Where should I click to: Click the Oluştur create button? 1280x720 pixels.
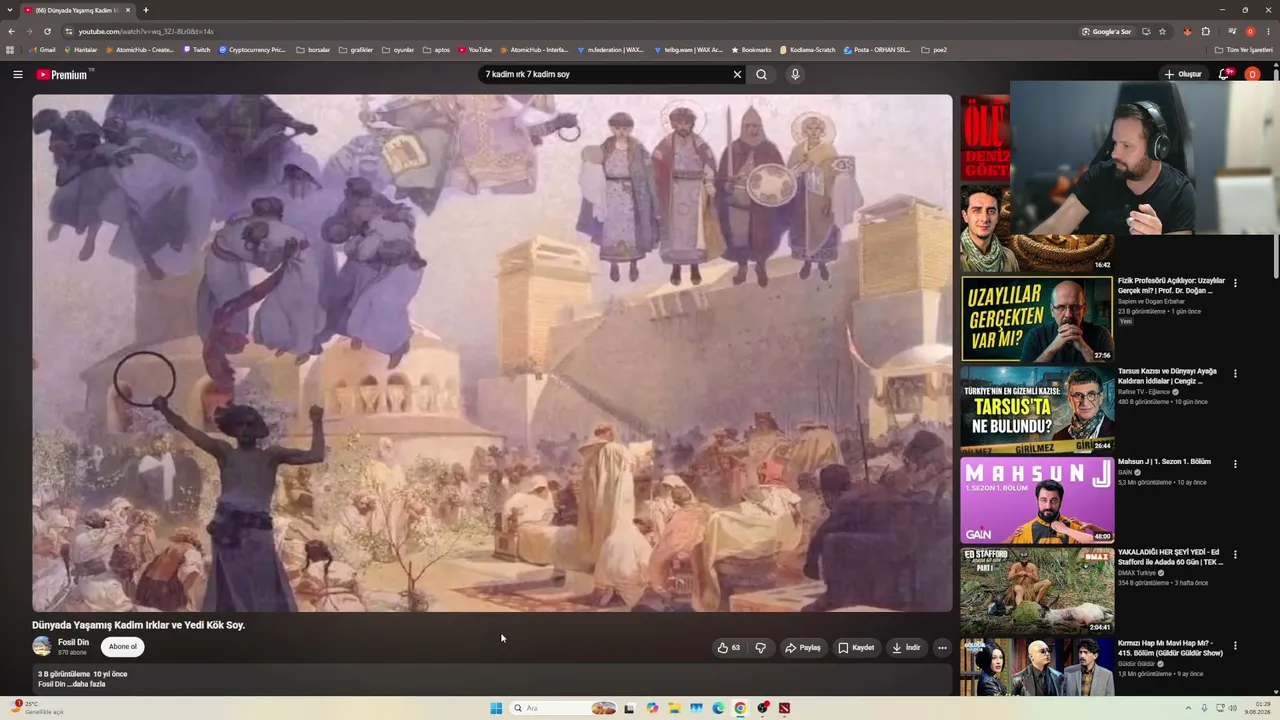click(x=1182, y=74)
